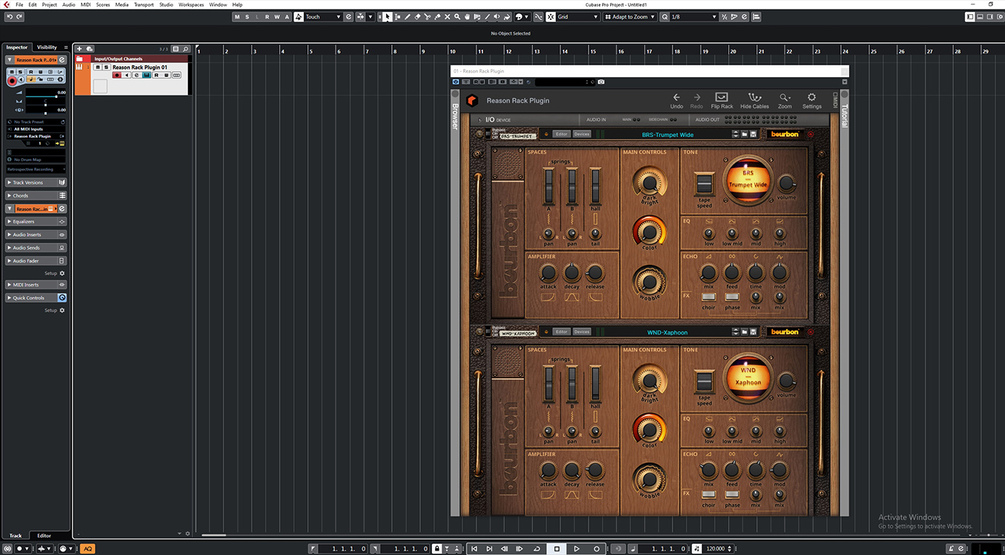Select the Split scissors tool
1005x555 pixels.
[x=428, y=17]
